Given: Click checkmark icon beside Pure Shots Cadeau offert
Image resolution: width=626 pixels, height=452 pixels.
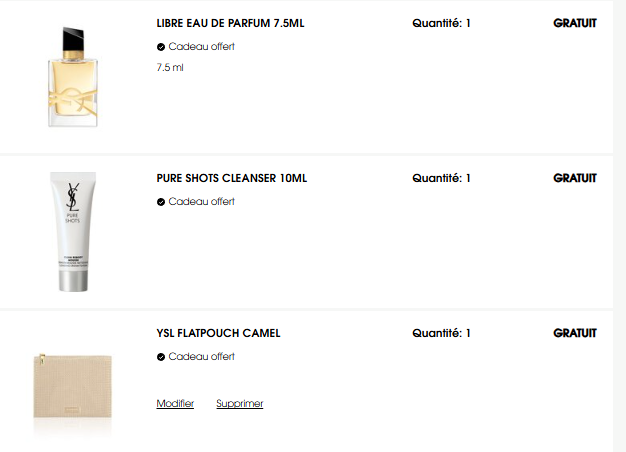Looking at the screenshot, I should [x=161, y=202].
